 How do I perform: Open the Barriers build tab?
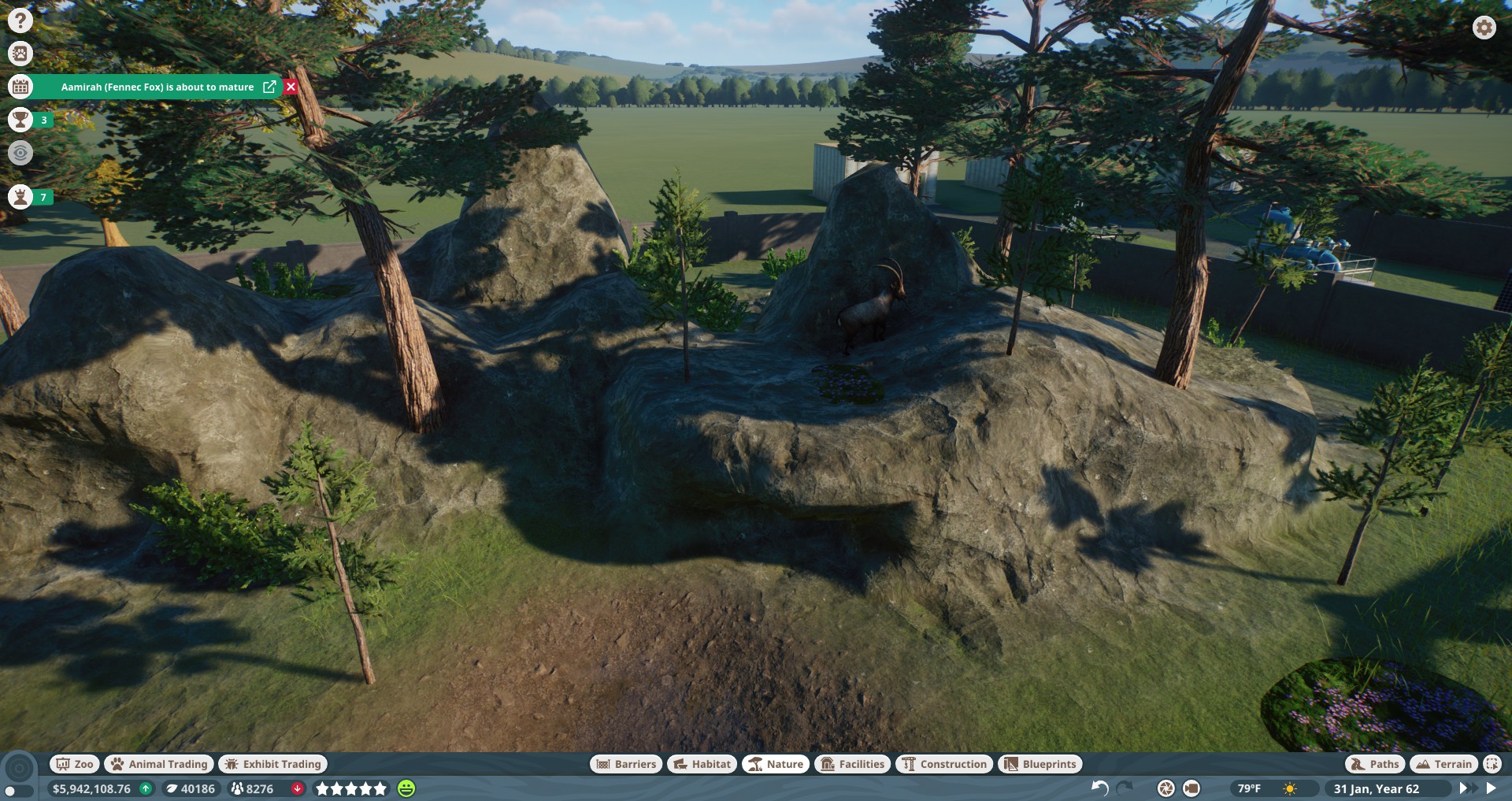point(626,764)
